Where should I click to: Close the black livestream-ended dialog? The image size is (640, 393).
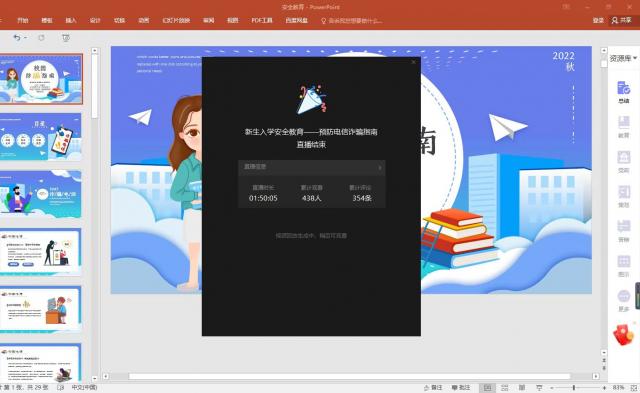coord(413,62)
